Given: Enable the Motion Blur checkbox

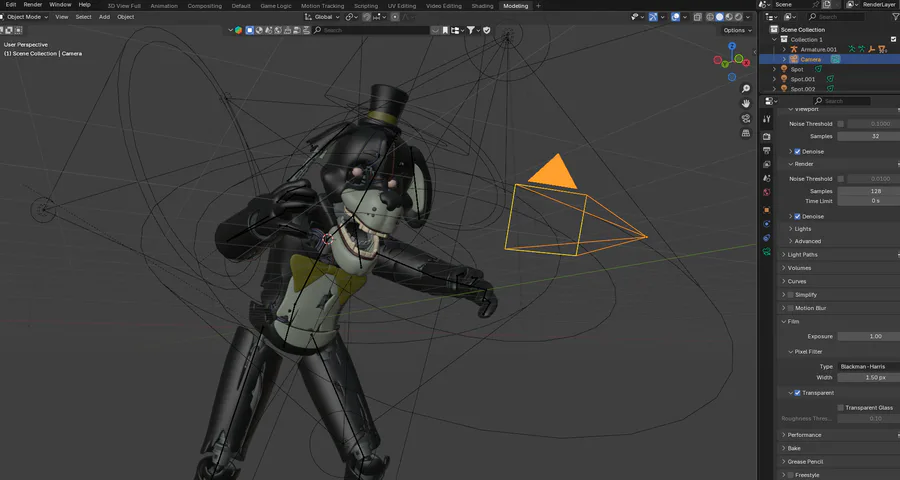Looking at the screenshot, I should point(790,308).
